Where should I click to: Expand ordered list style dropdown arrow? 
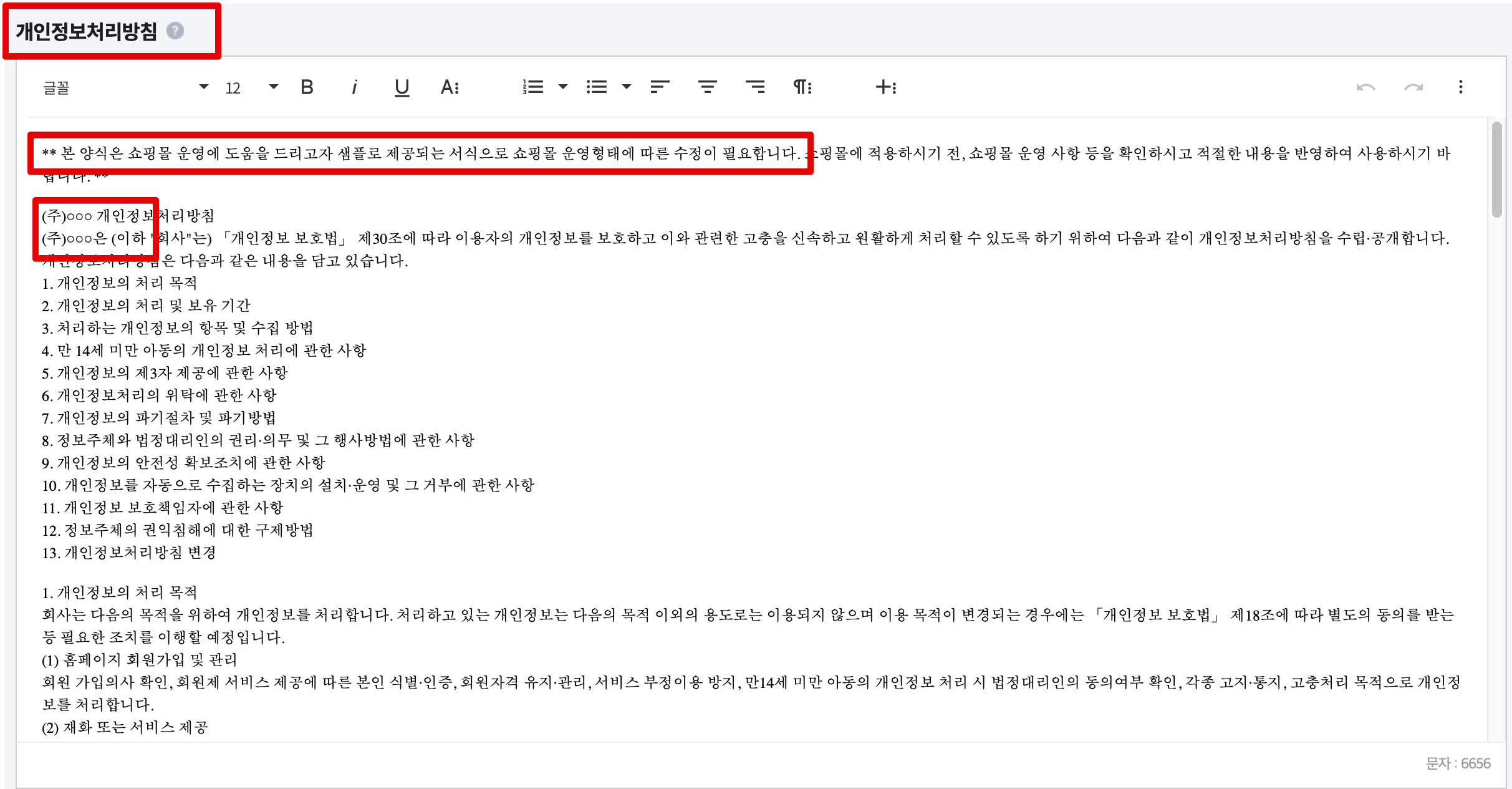pos(563,87)
